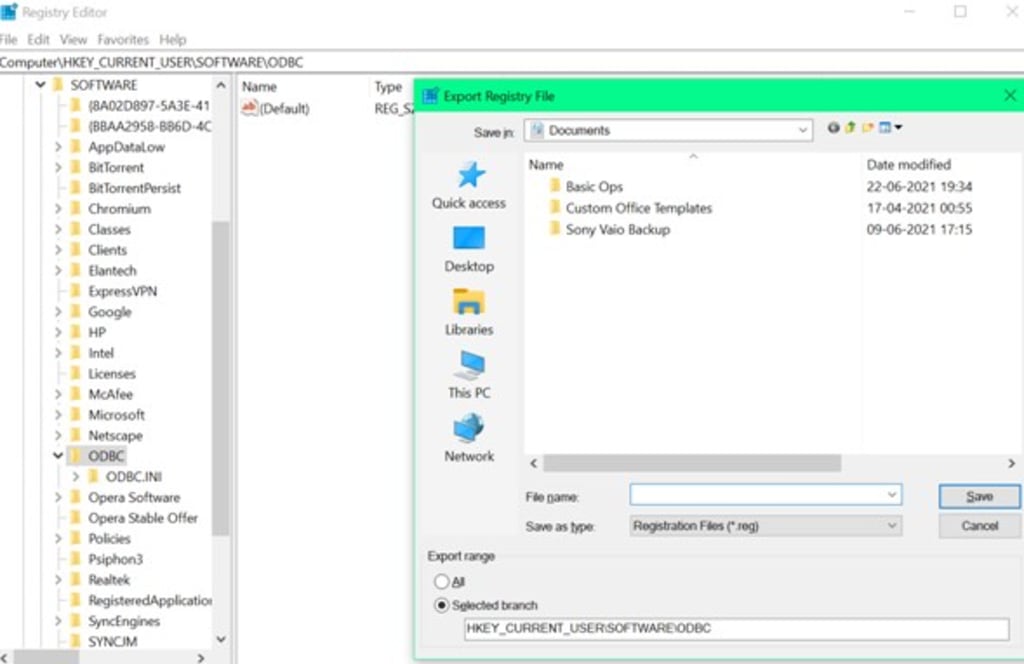Select the Opera Software key
Viewport: 1024px width, 664px height.
pyautogui.click(x=134, y=498)
